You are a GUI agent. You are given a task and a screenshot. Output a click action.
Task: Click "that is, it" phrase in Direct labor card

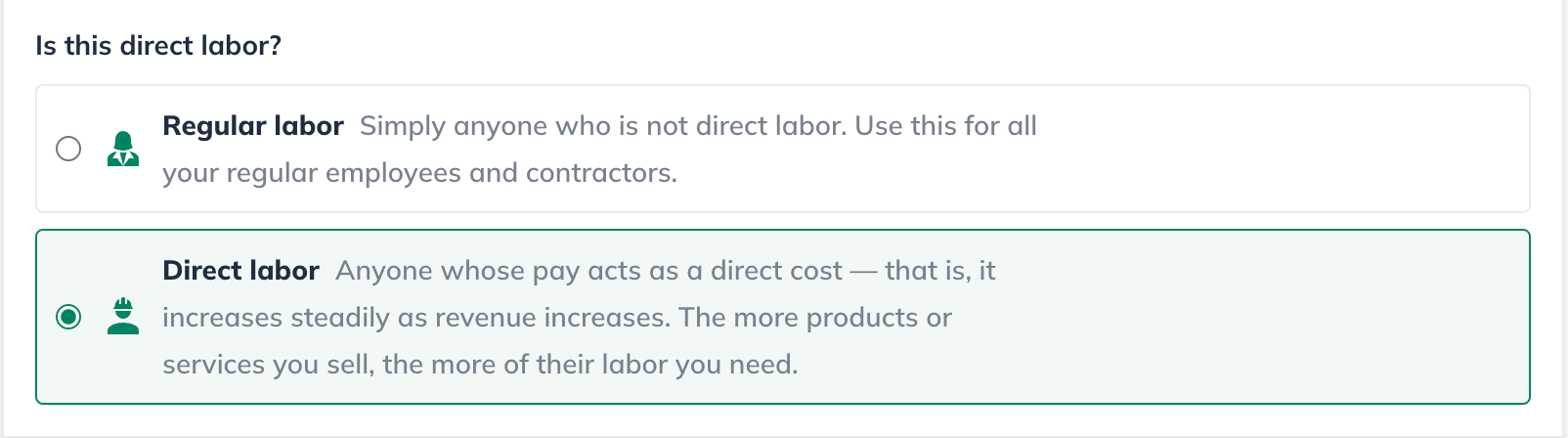pos(940,271)
